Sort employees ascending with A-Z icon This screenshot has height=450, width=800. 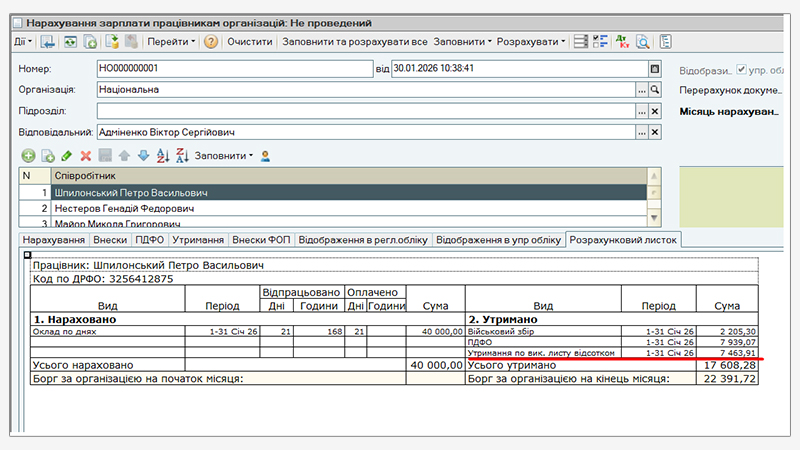[x=163, y=156]
